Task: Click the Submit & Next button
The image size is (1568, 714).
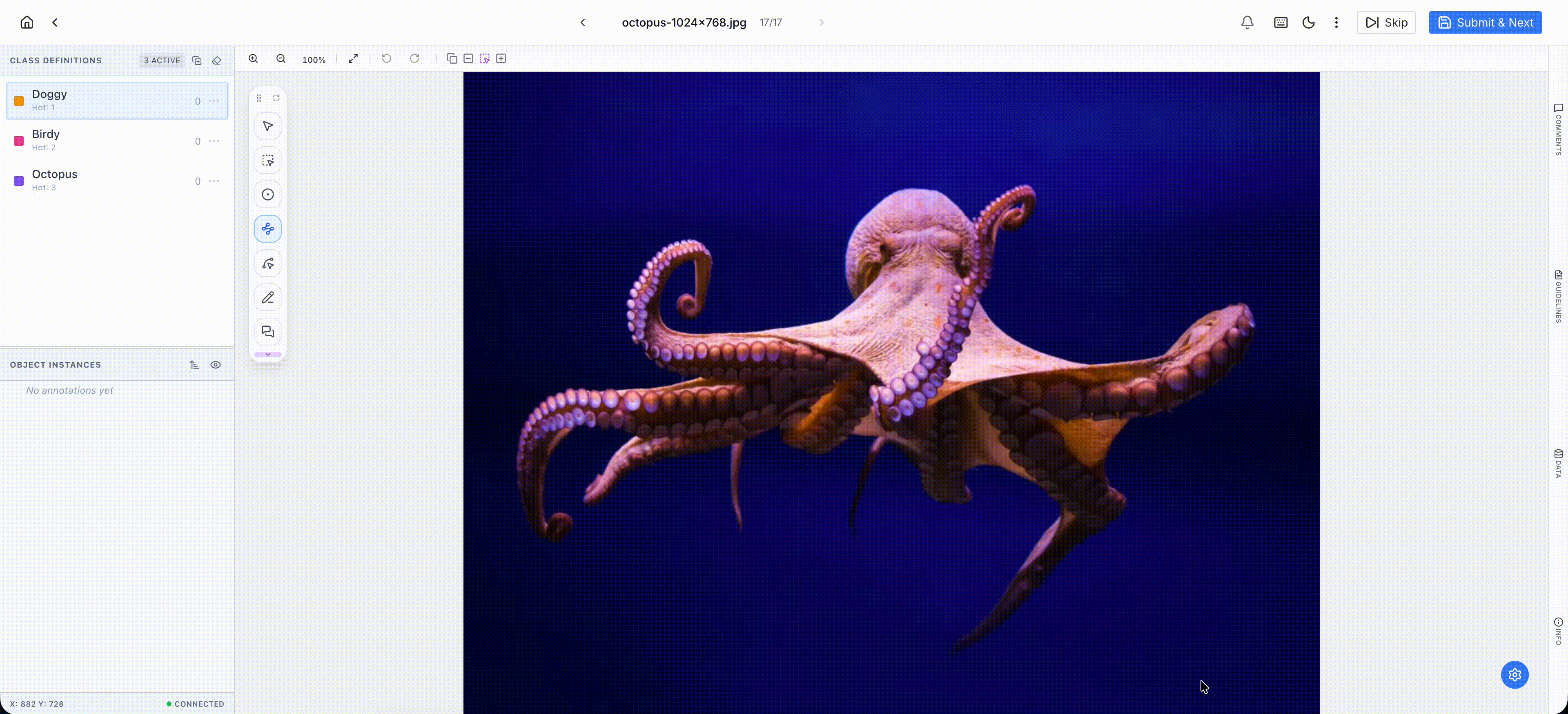Action: click(x=1485, y=22)
